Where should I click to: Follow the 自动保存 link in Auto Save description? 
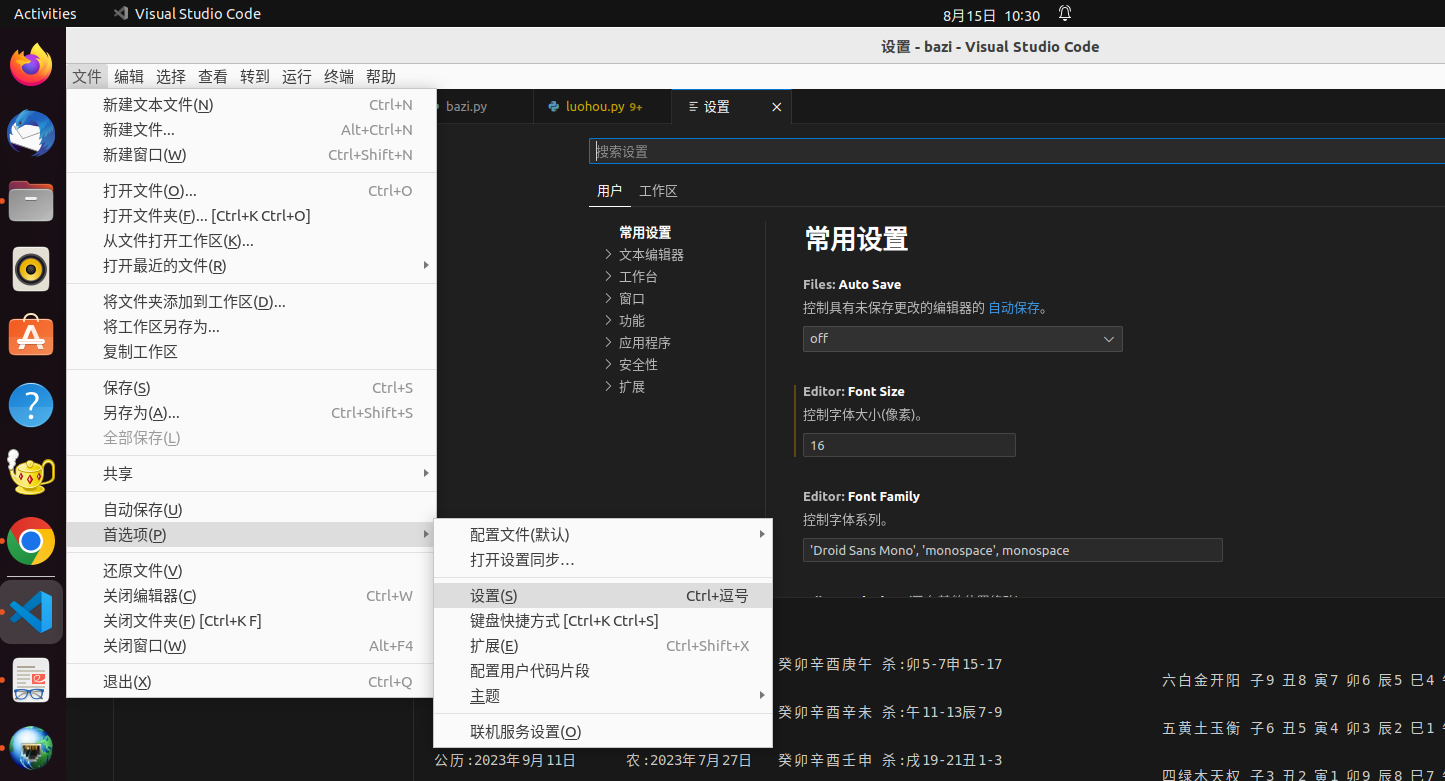click(1014, 308)
